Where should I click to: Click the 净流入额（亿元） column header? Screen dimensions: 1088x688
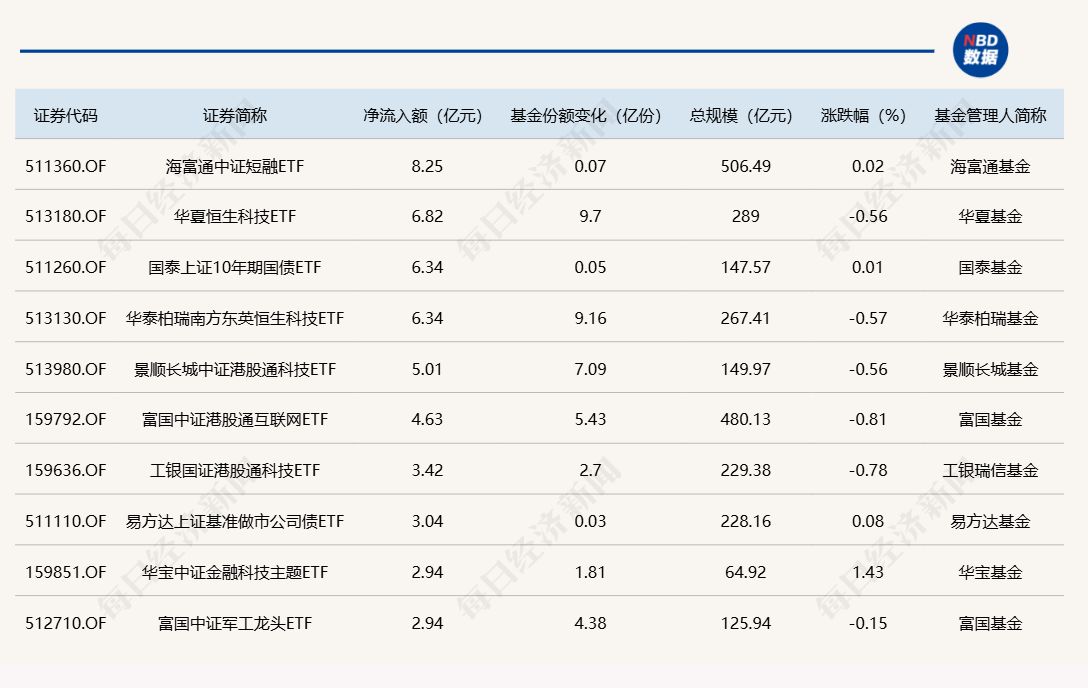point(423,115)
